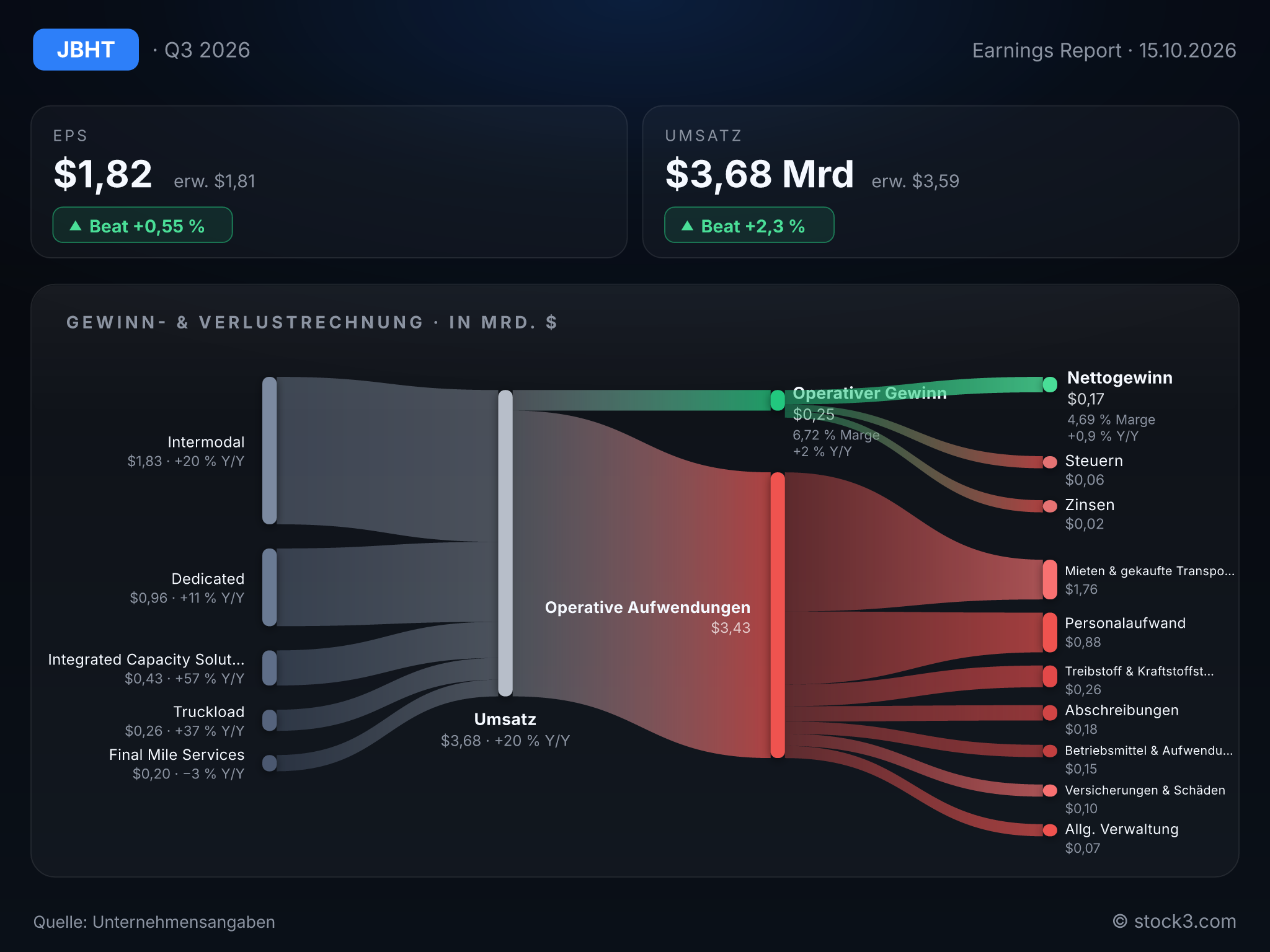The width and height of the screenshot is (1270, 952).
Task: Click the JBHT ticker badge
Action: [86, 50]
